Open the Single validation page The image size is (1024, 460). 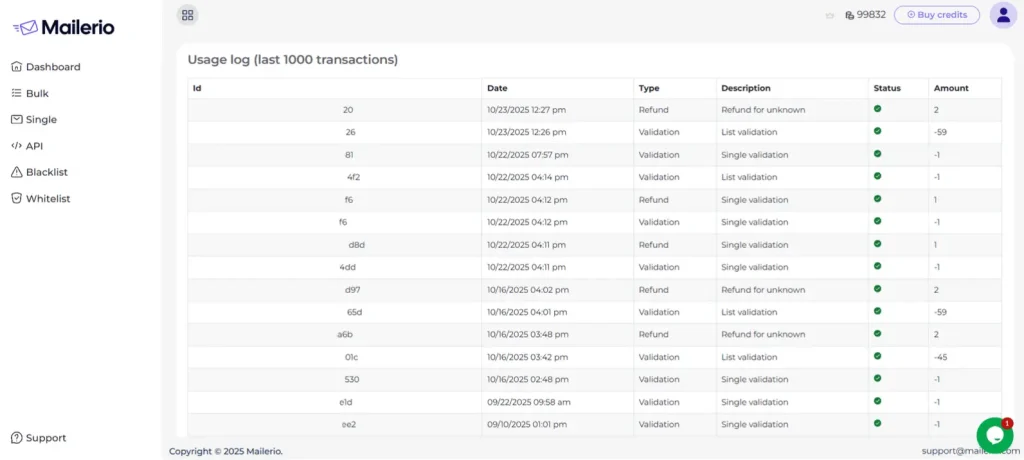point(34,120)
